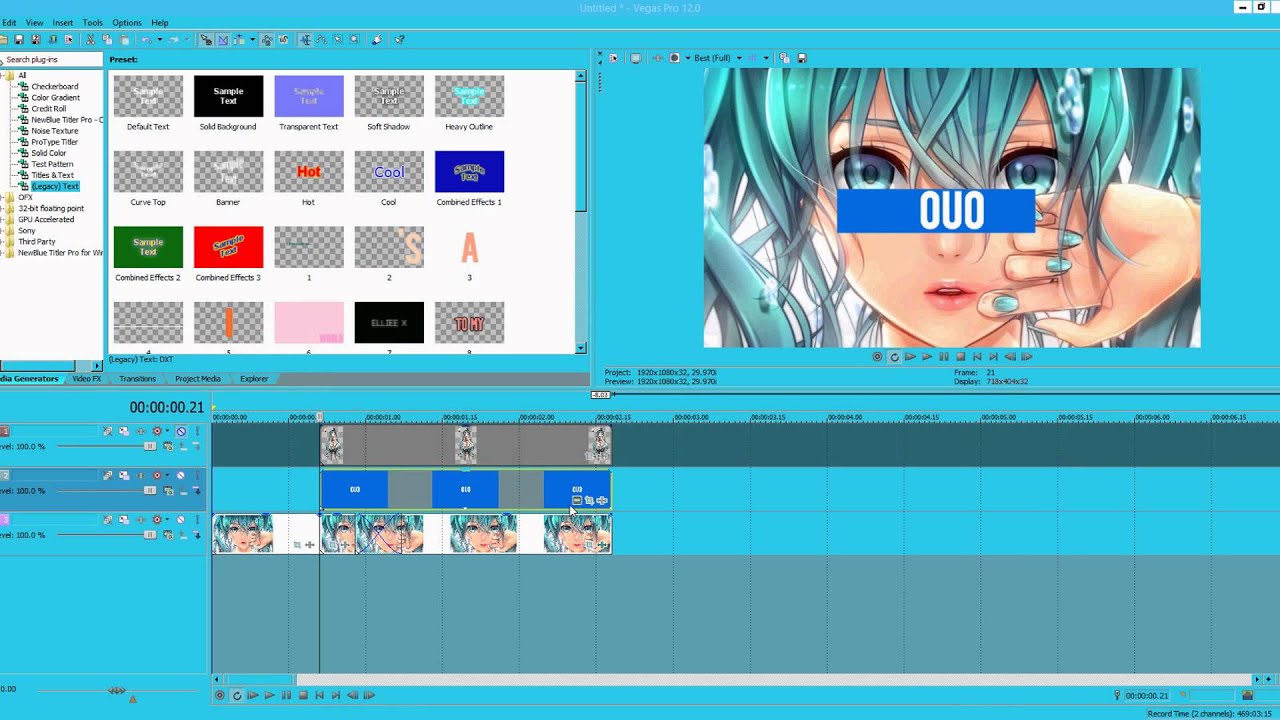Click the Search plug-ins field

click(x=52, y=60)
